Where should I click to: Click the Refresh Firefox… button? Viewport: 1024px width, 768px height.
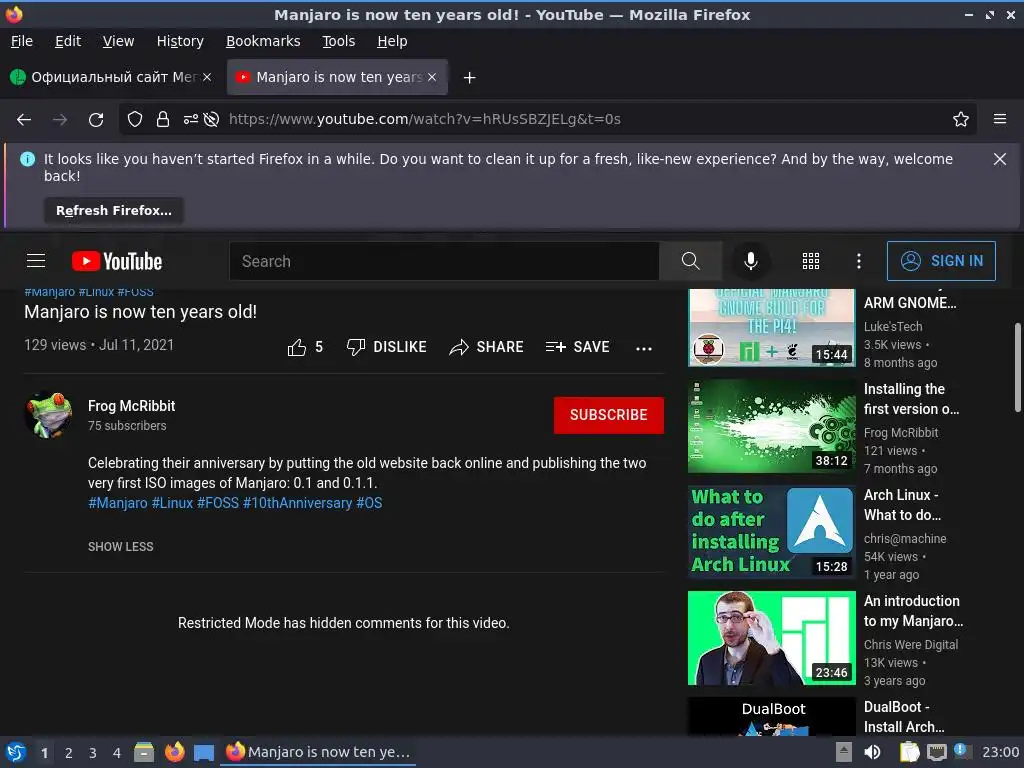(x=114, y=210)
